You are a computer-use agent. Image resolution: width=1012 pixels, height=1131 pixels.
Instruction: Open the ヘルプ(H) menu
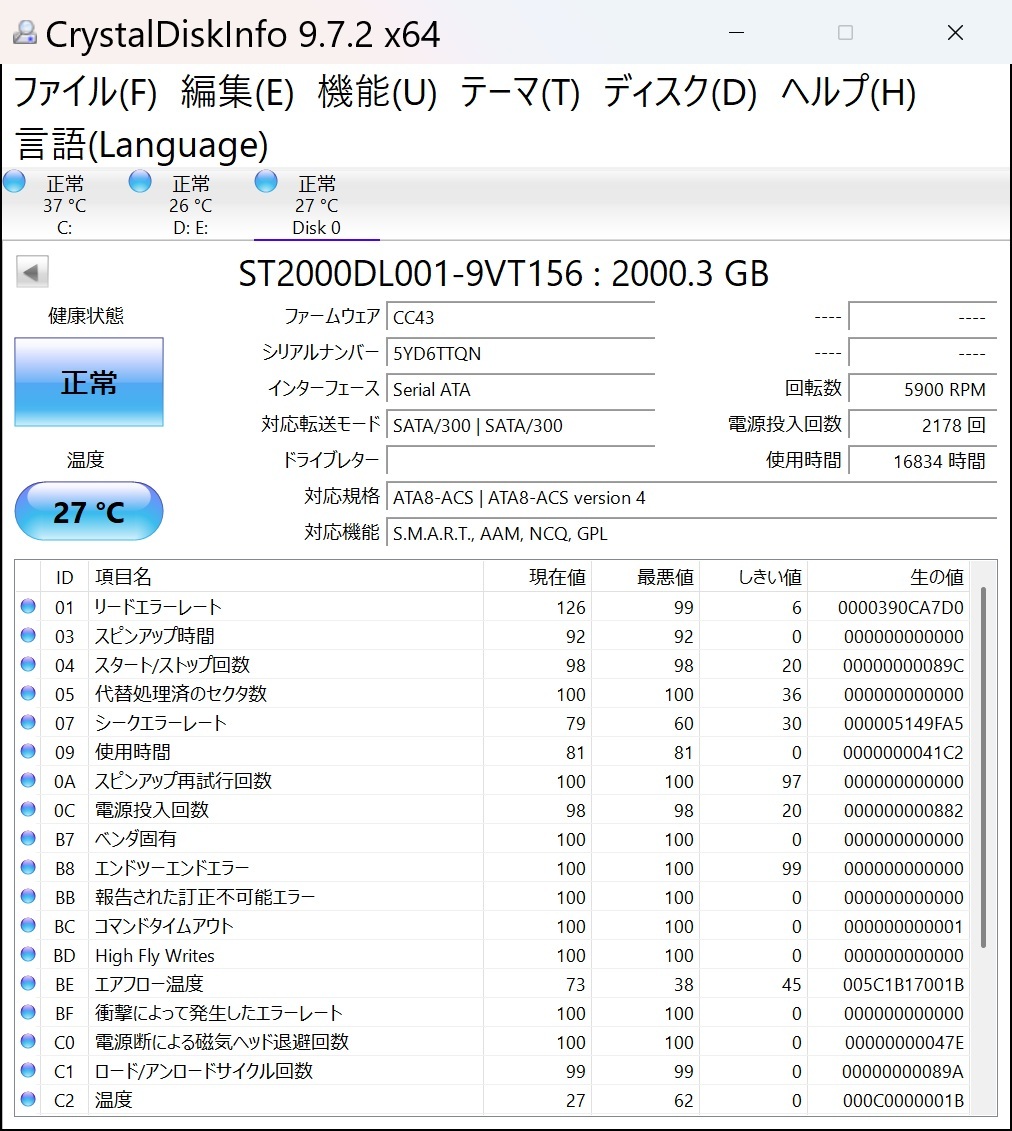click(848, 92)
